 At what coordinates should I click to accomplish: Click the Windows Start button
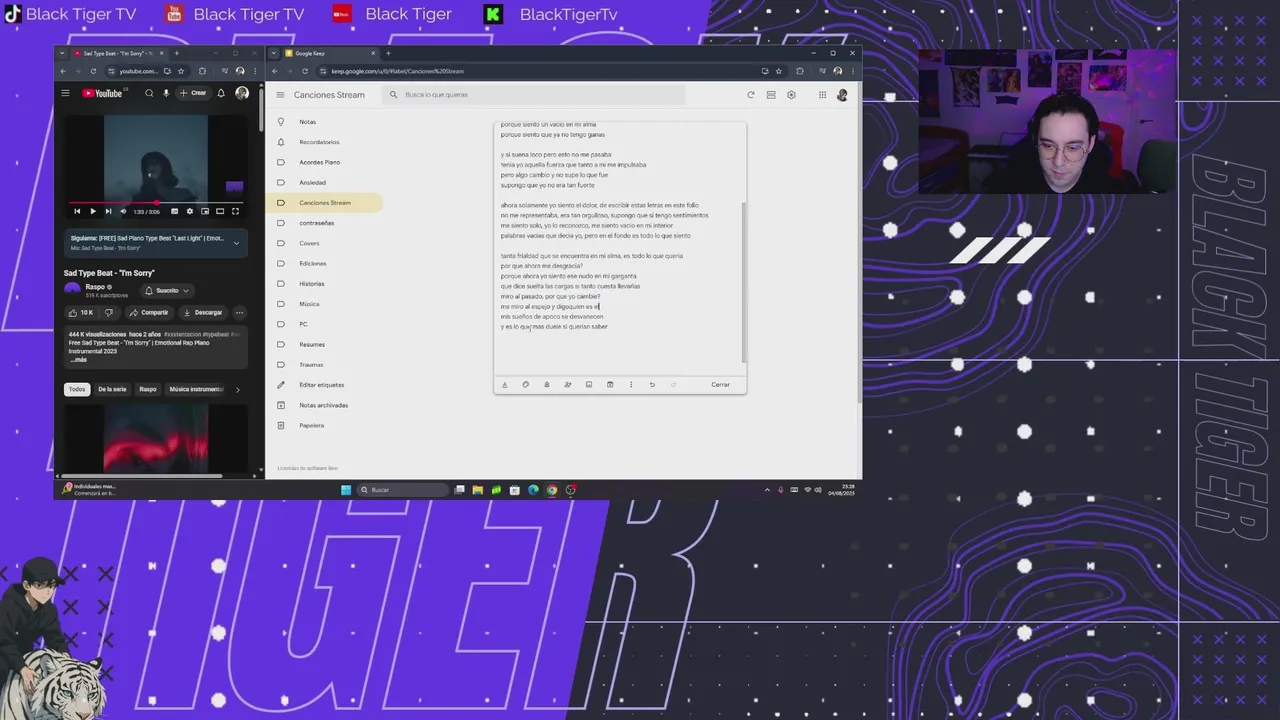coord(346,490)
